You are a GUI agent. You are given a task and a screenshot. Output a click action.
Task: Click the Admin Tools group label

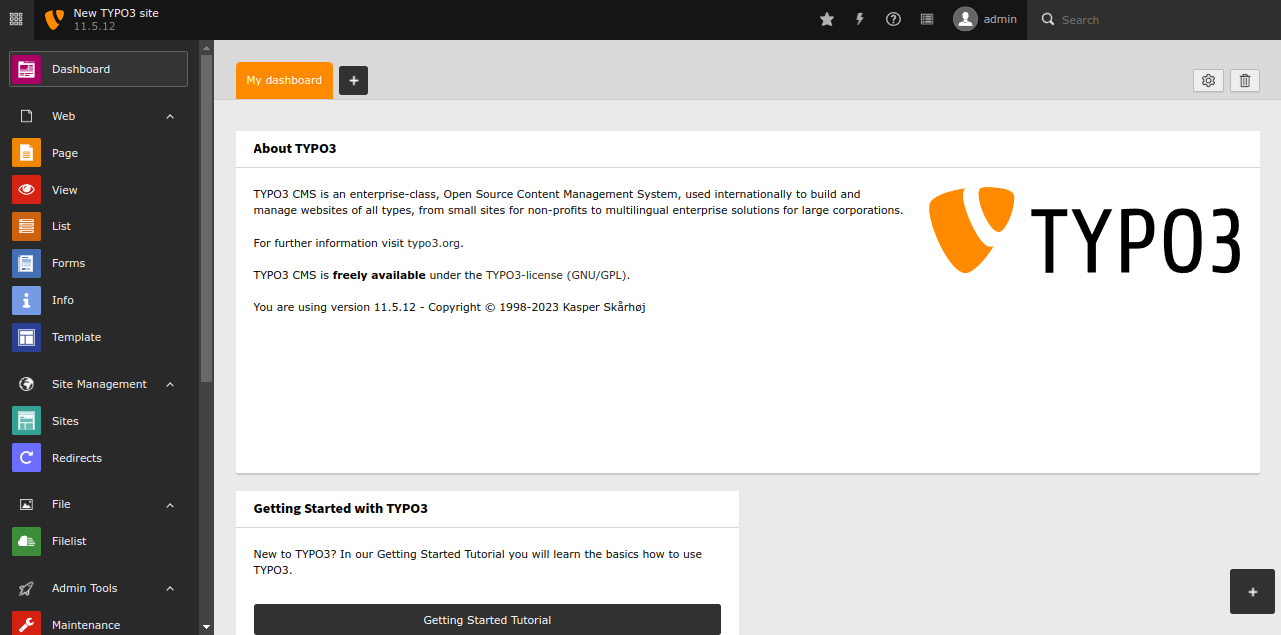85,588
